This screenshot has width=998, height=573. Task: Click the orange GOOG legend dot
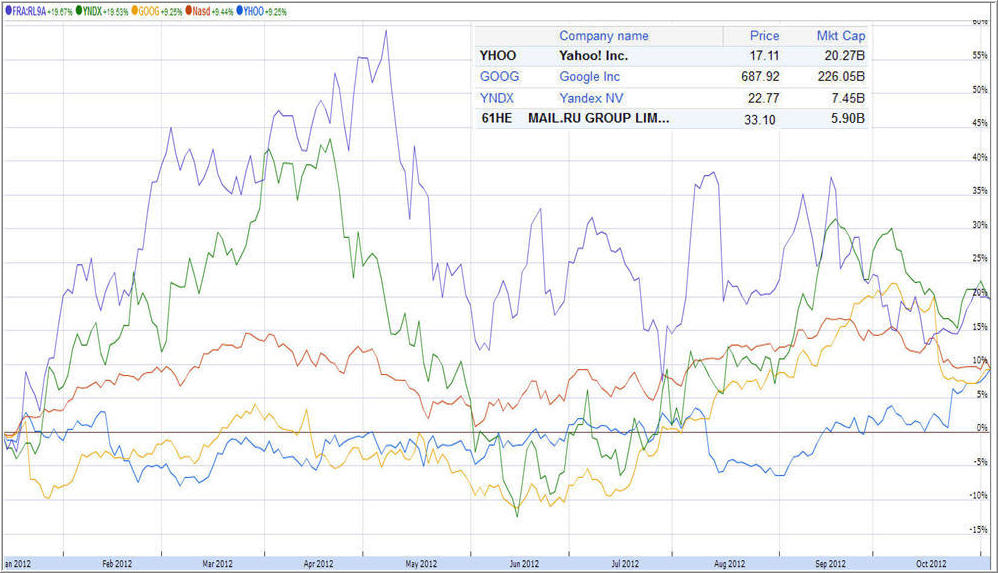pyautogui.click(x=135, y=11)
